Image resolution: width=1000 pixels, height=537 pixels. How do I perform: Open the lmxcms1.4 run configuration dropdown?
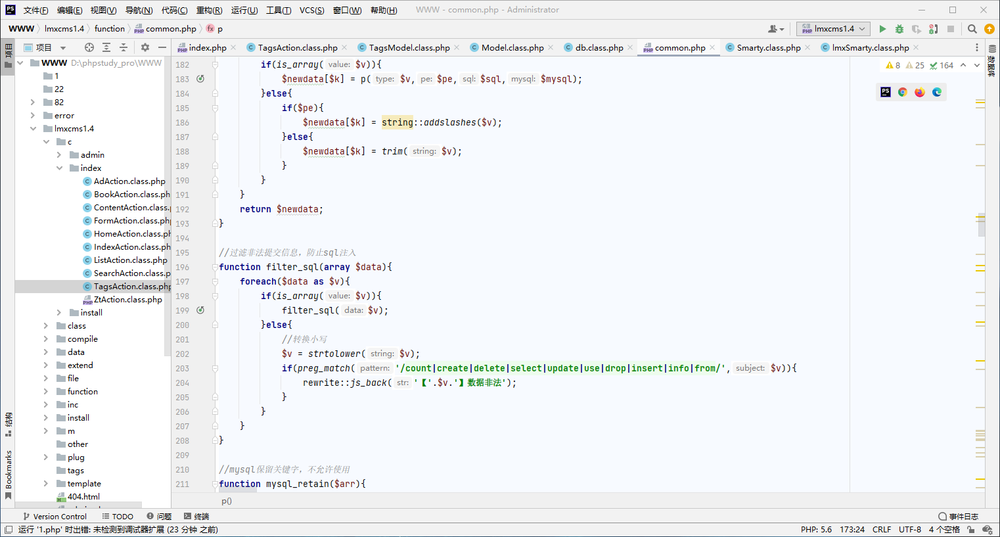832,29
